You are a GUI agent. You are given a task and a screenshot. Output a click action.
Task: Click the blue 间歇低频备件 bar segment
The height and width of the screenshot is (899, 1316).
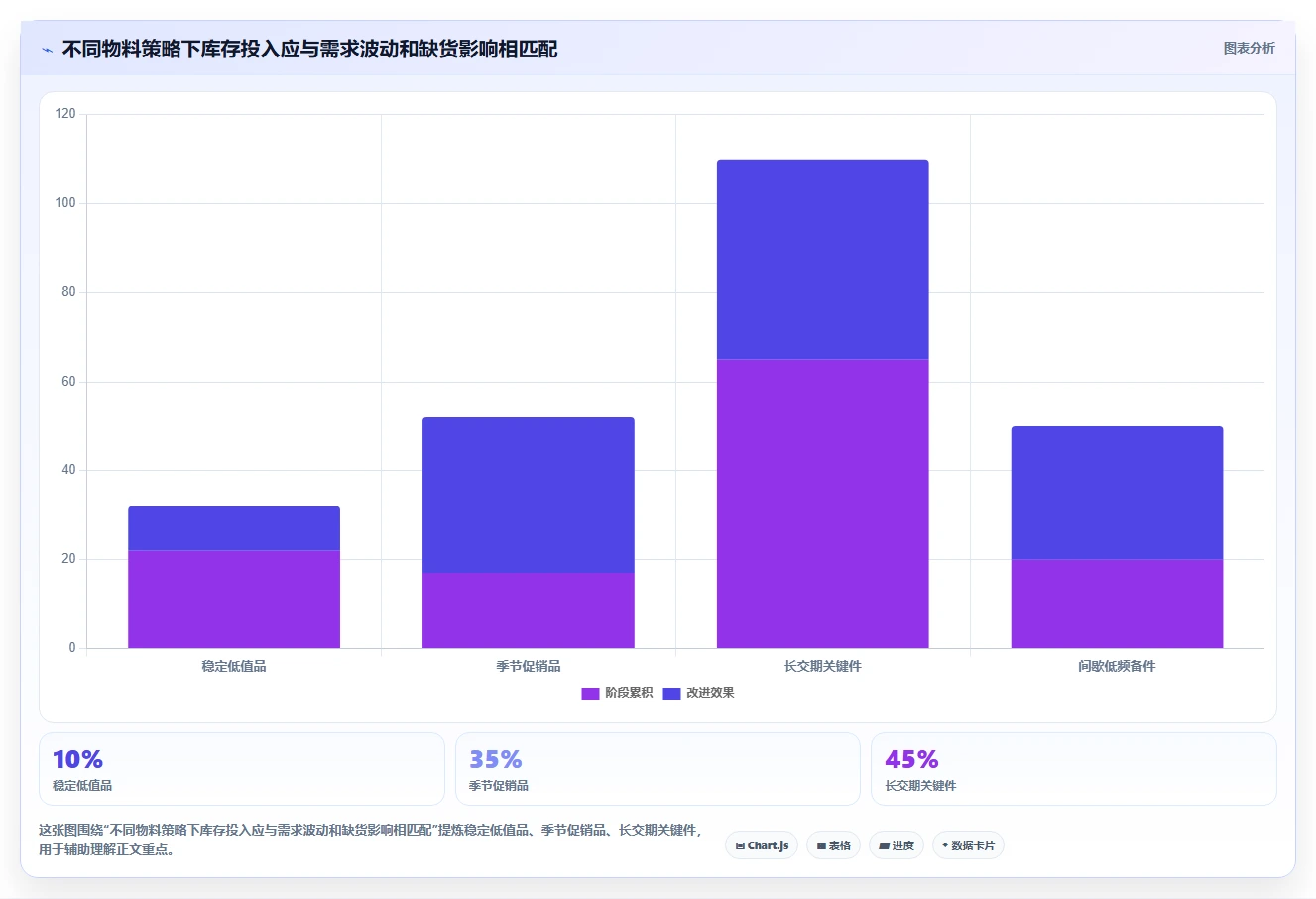pyautogui.click(x=1118, y=493)
